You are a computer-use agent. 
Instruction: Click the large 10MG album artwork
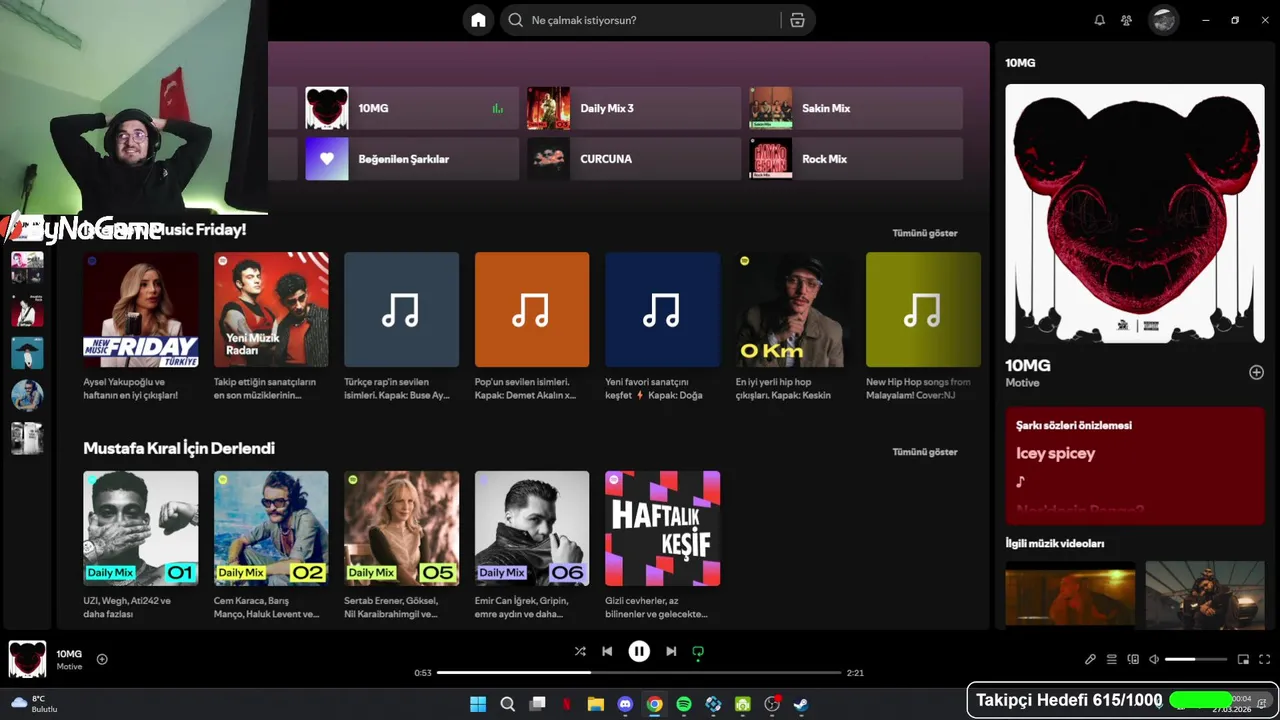1135,213
